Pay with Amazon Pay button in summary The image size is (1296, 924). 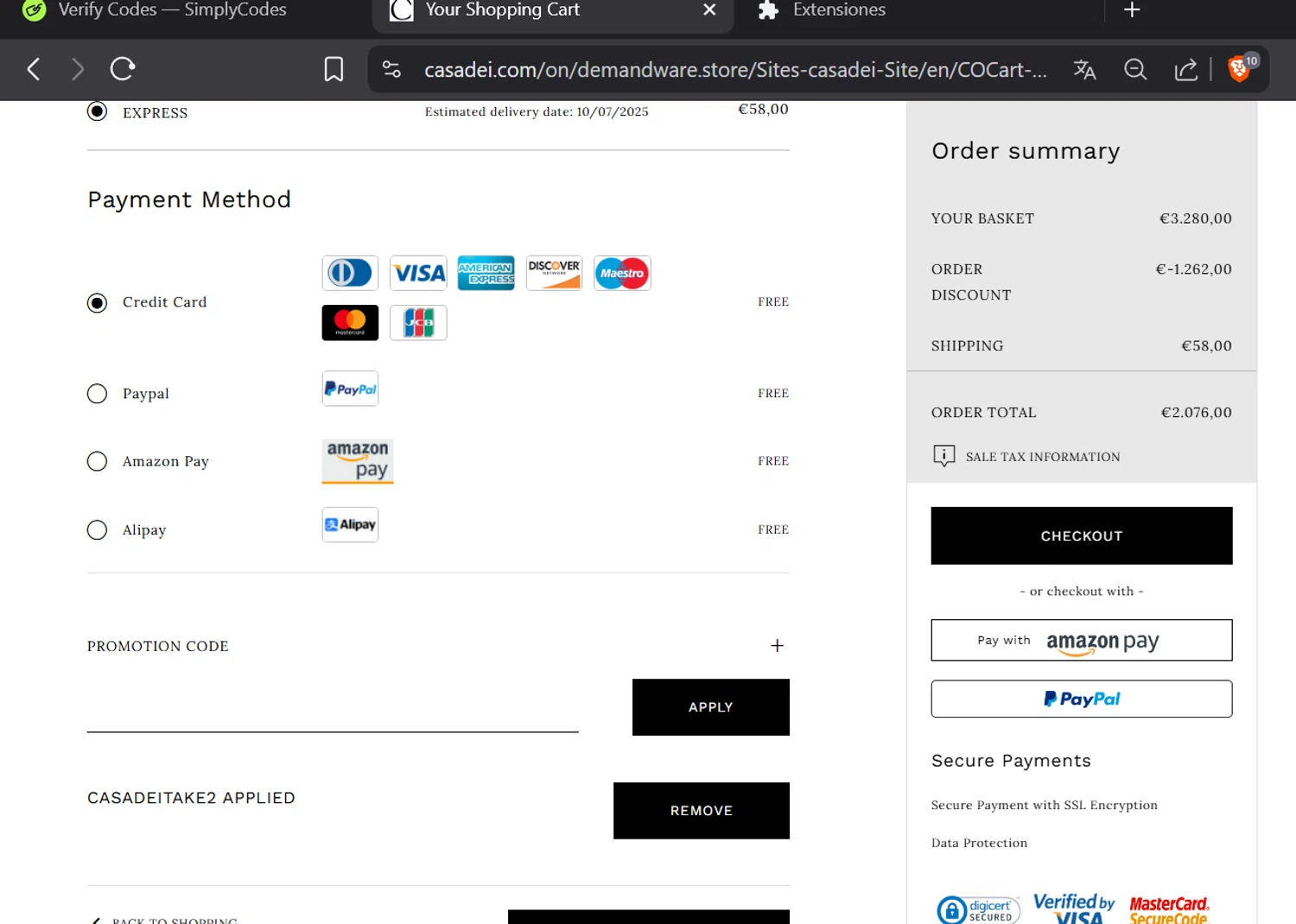[1081, 640]
